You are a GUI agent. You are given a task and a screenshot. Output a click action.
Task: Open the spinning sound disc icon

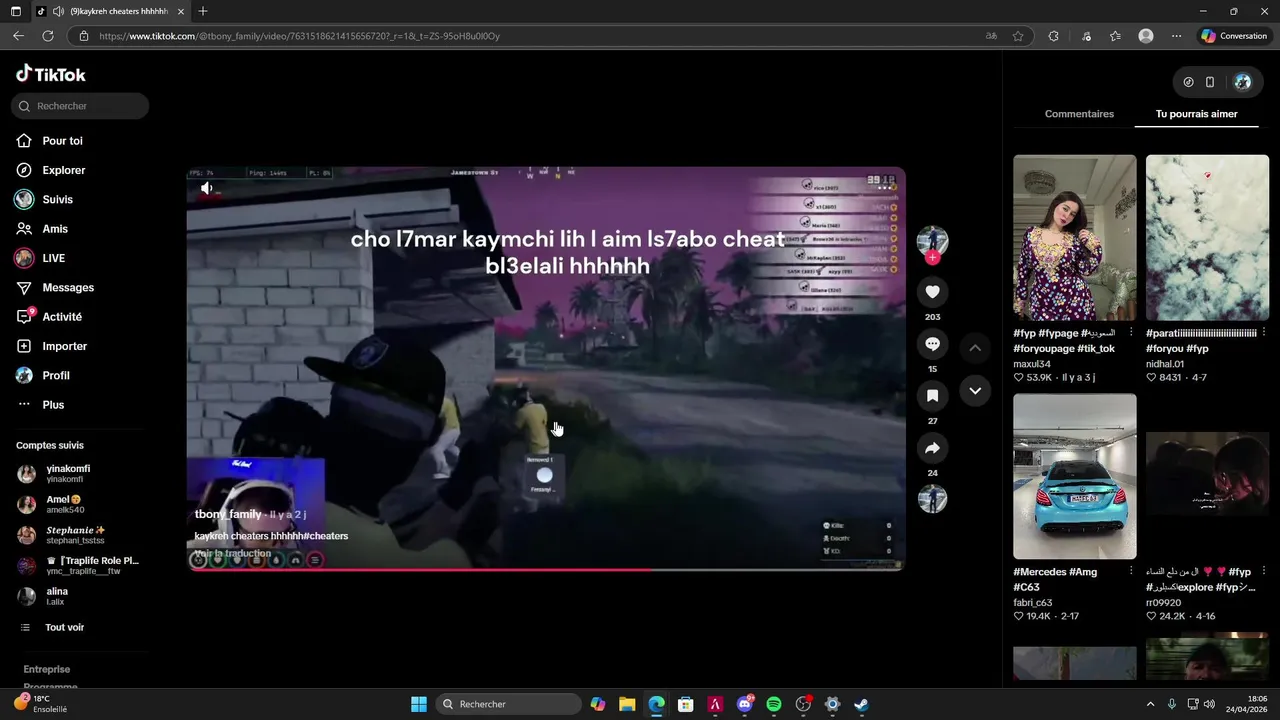[x=932, y=499]
